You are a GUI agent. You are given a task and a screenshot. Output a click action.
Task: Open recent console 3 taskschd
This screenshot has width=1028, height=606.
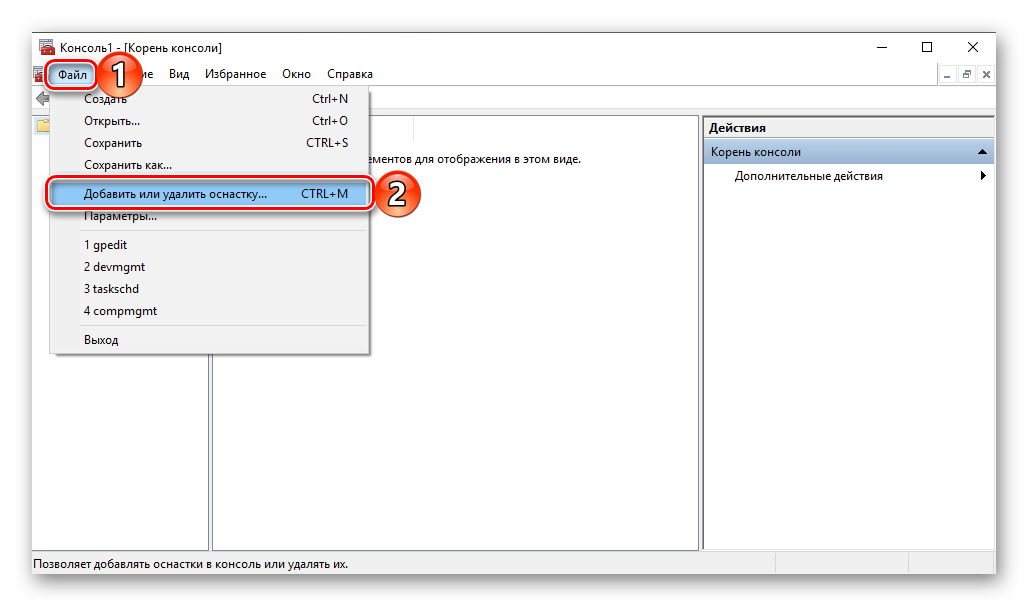pyautogui.click(x=111, y=289)
